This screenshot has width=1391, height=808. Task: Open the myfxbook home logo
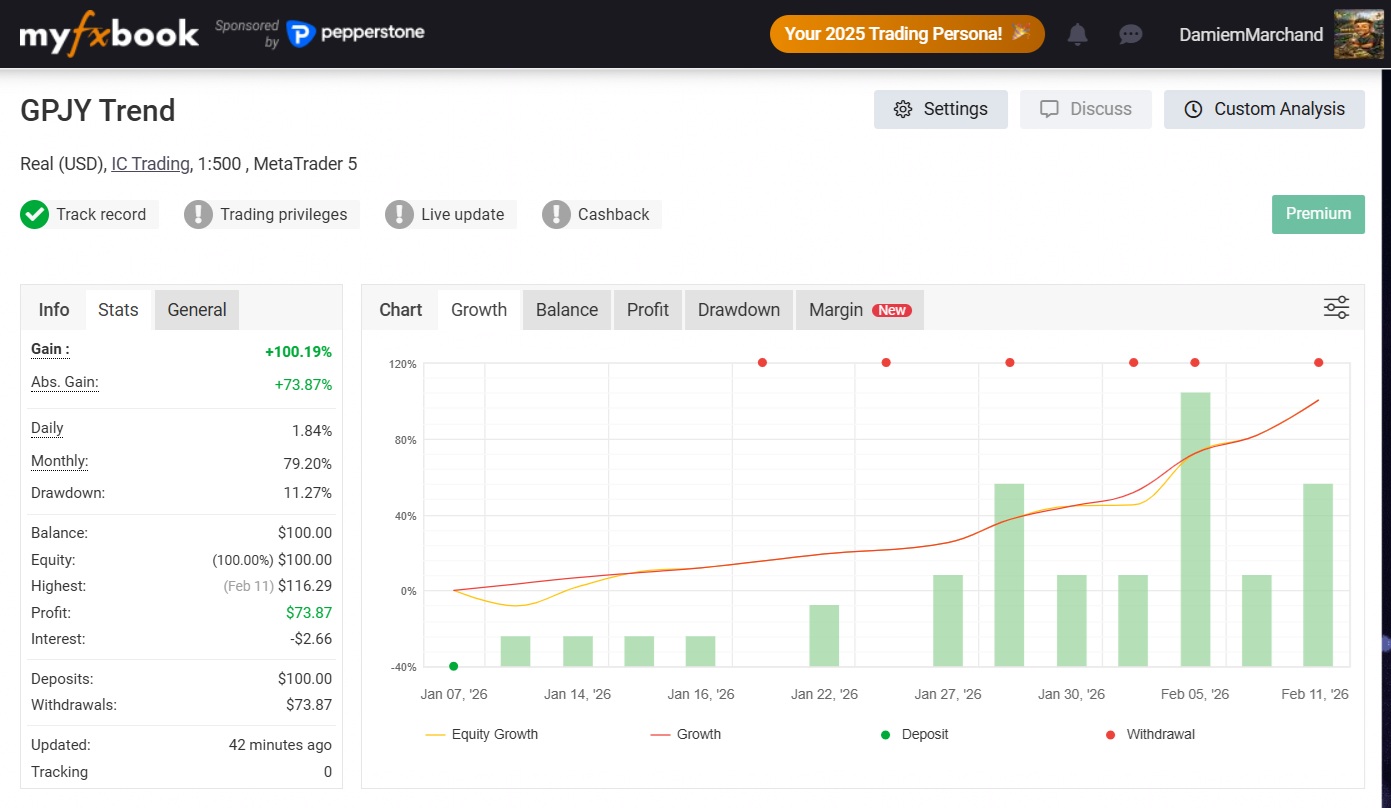(109, 34)
